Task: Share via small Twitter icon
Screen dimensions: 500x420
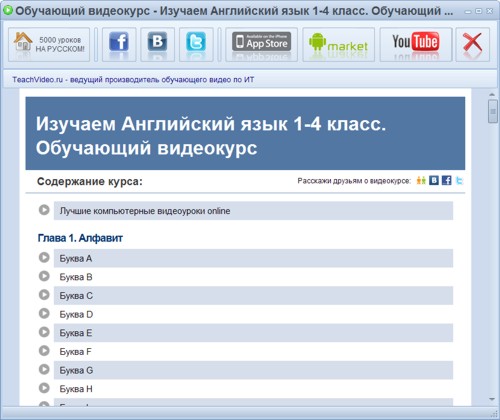Action: (x=459, y=181)
